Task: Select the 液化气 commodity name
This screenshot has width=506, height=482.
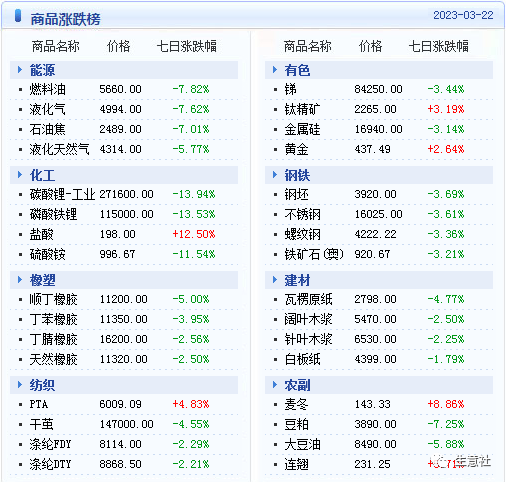Action: point(48,109)
